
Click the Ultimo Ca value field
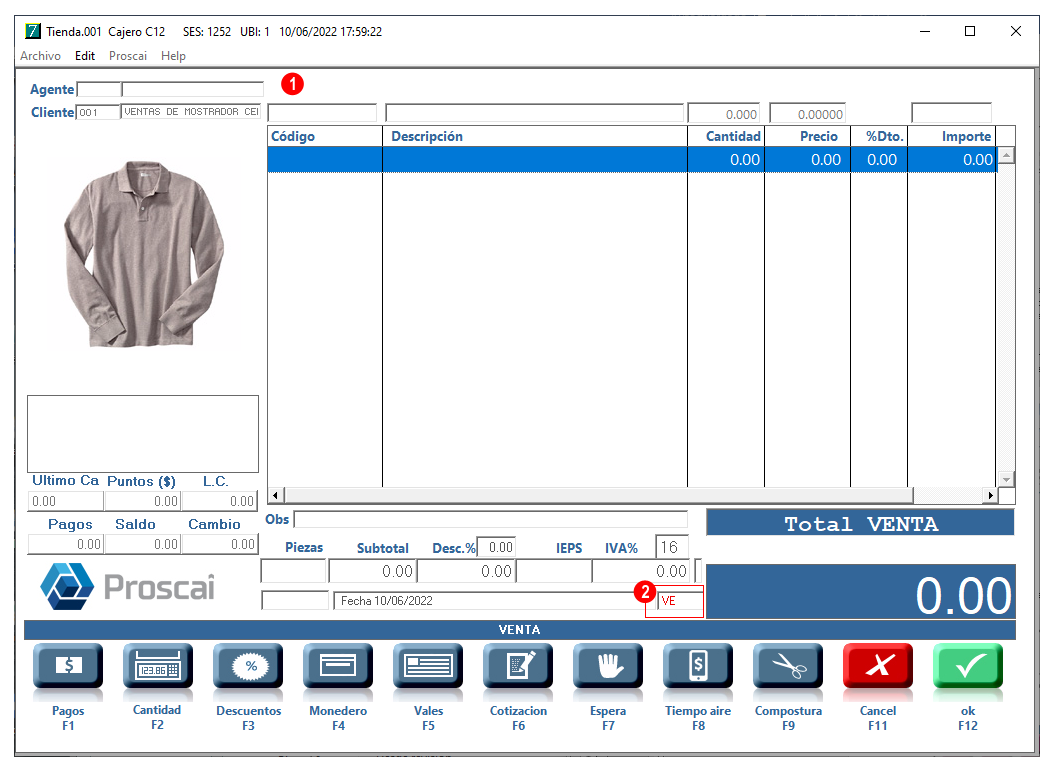66,501
